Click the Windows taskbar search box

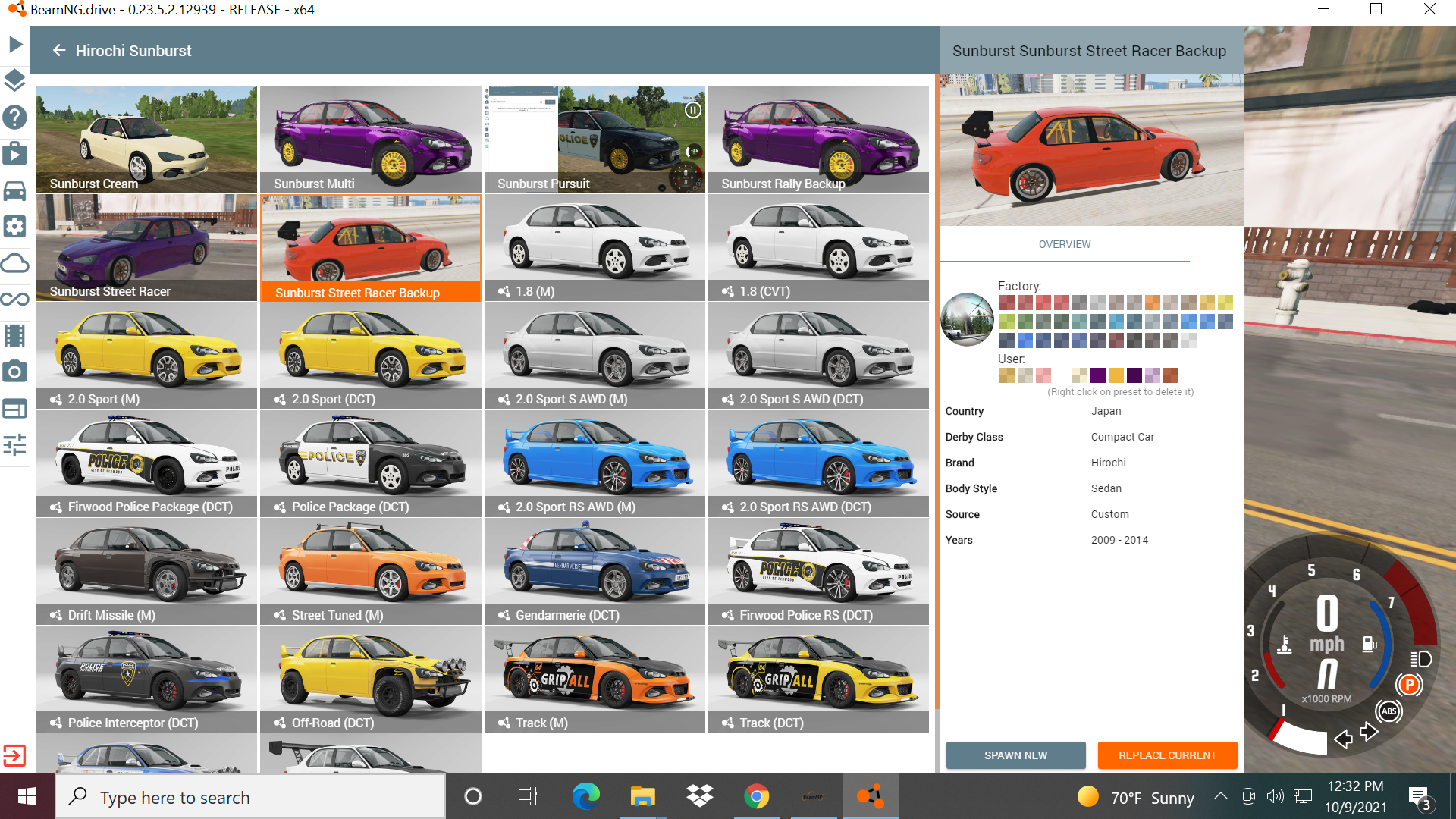[250, 796]
